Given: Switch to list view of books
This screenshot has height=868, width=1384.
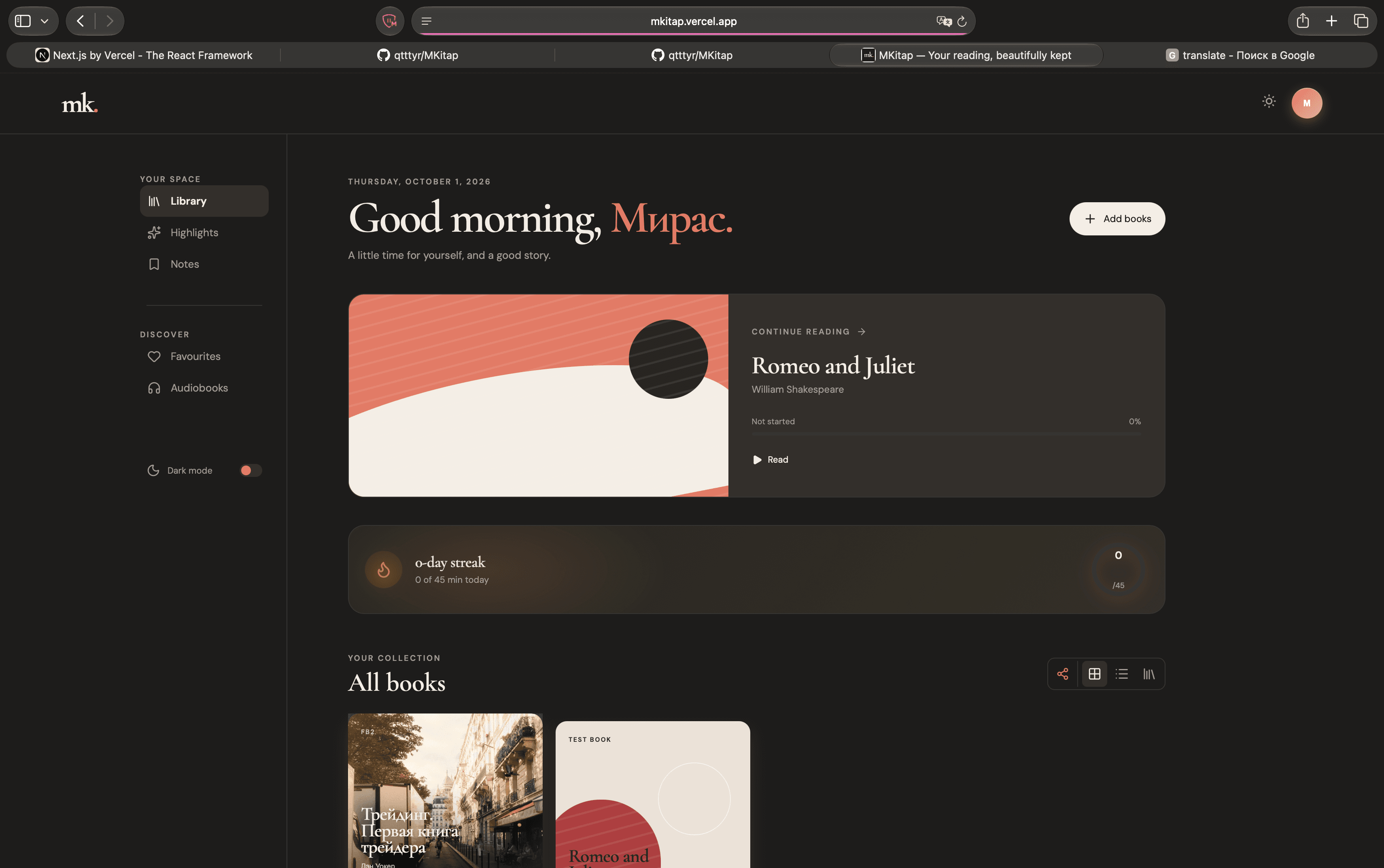Looking at the screenshot, I should point(1121,674).
